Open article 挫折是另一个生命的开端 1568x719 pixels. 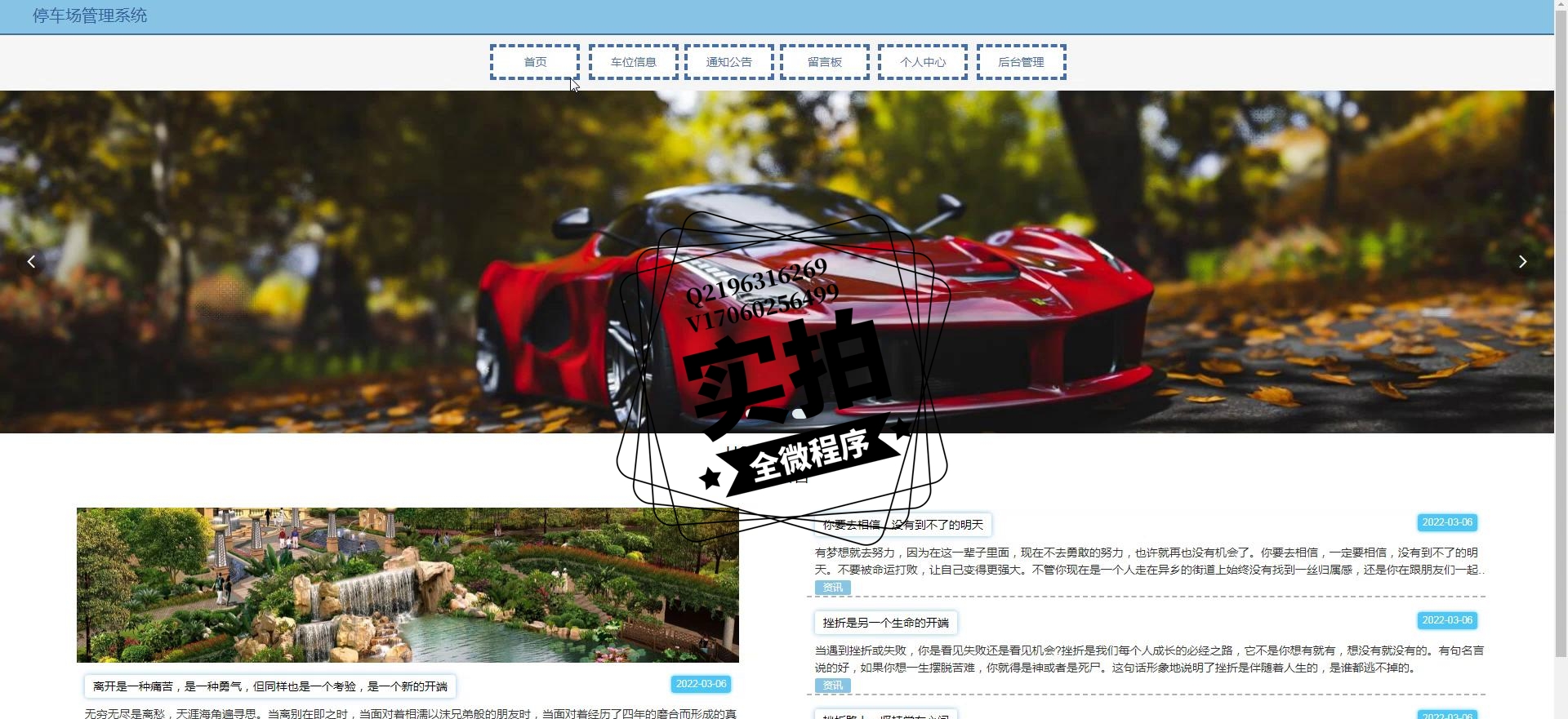point(886,623)
